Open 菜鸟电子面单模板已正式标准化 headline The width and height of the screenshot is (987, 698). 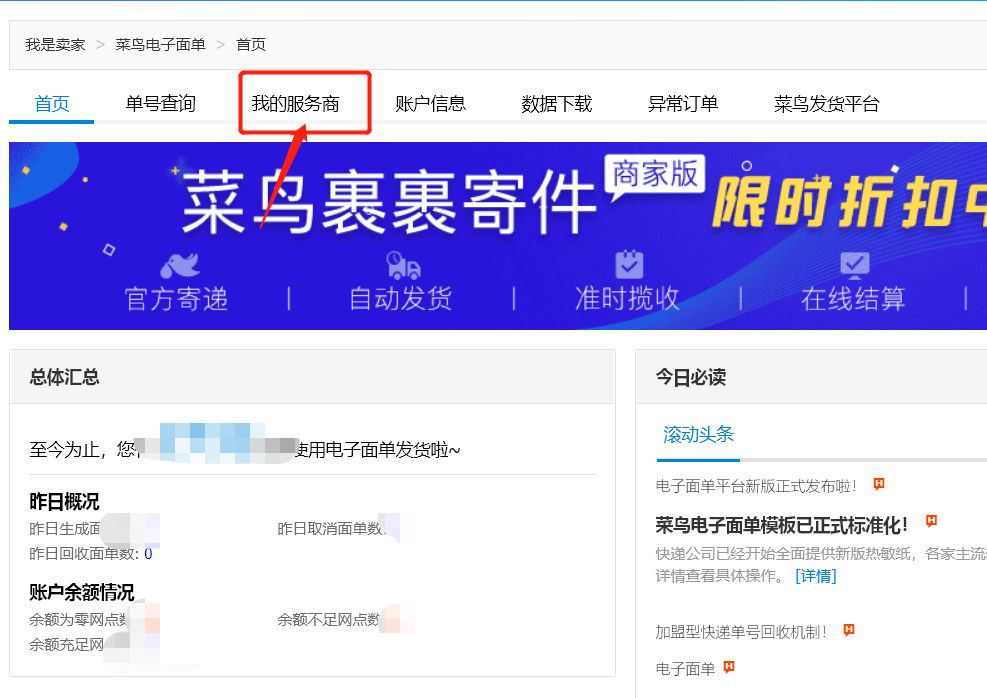(781, 525)
